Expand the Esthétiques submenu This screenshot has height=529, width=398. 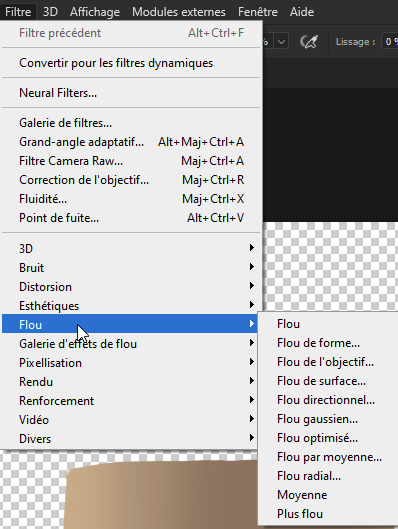coord(131,306)
